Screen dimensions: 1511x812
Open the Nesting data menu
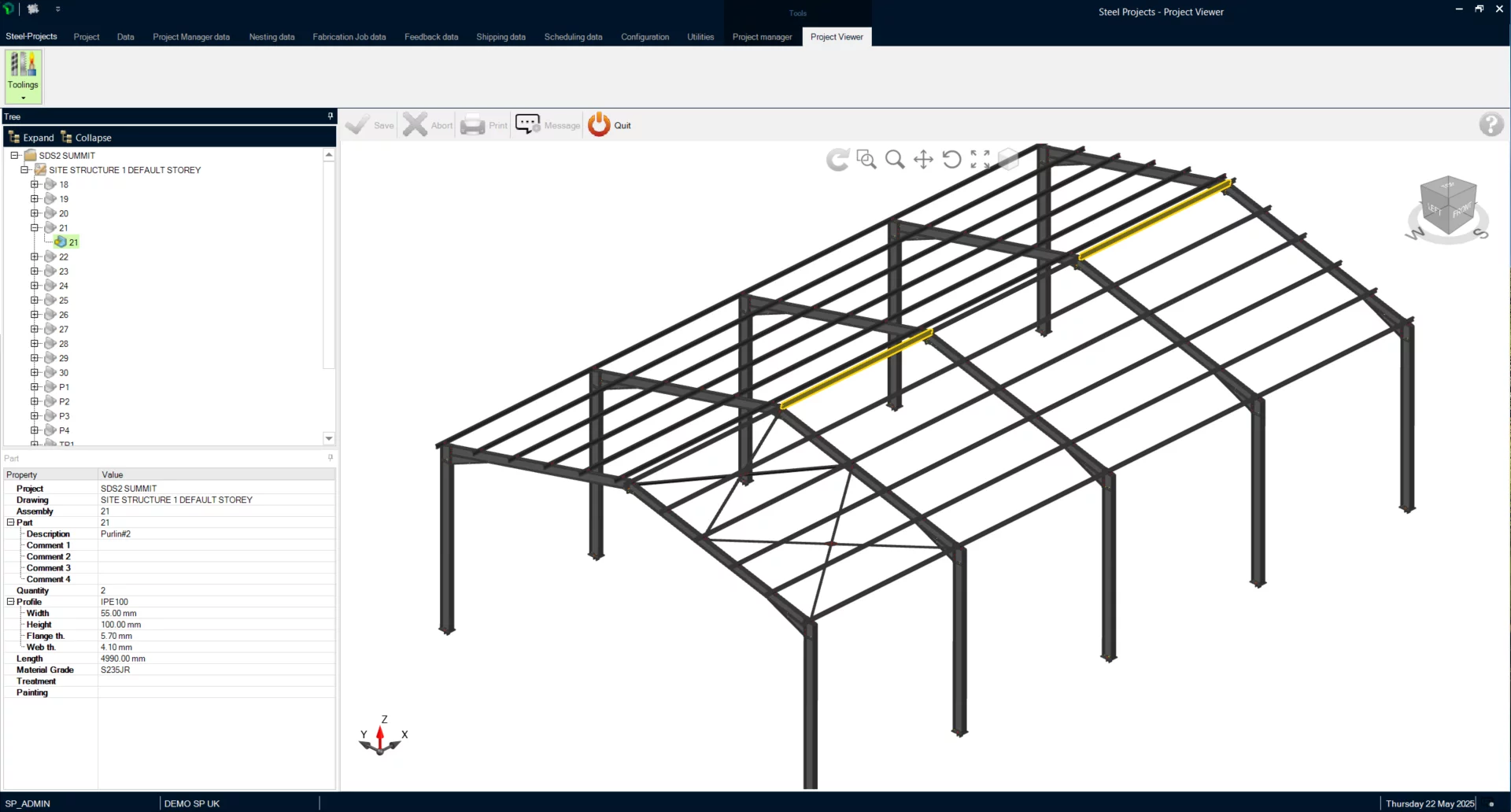click(272, 37)
